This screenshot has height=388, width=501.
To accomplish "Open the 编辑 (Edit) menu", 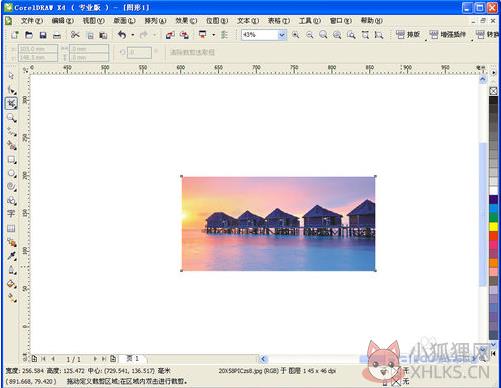I will pyautogui.click(x=63, y=21).
